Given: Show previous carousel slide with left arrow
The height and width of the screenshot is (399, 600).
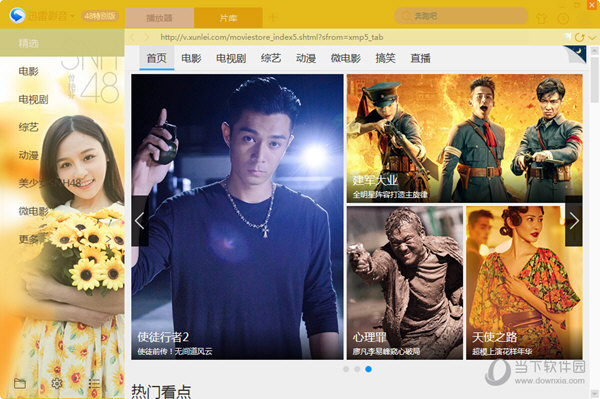Looking at the screenshot, I should point(140,221).
